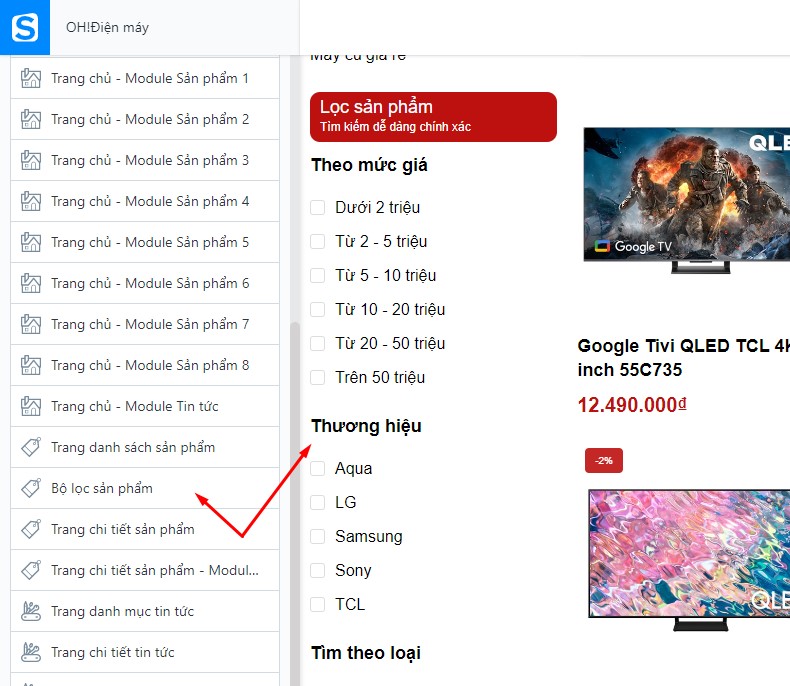Open Trang chủ - Module Sản phẩm 4
Viewport: 790px width, 686px height.
145,201
